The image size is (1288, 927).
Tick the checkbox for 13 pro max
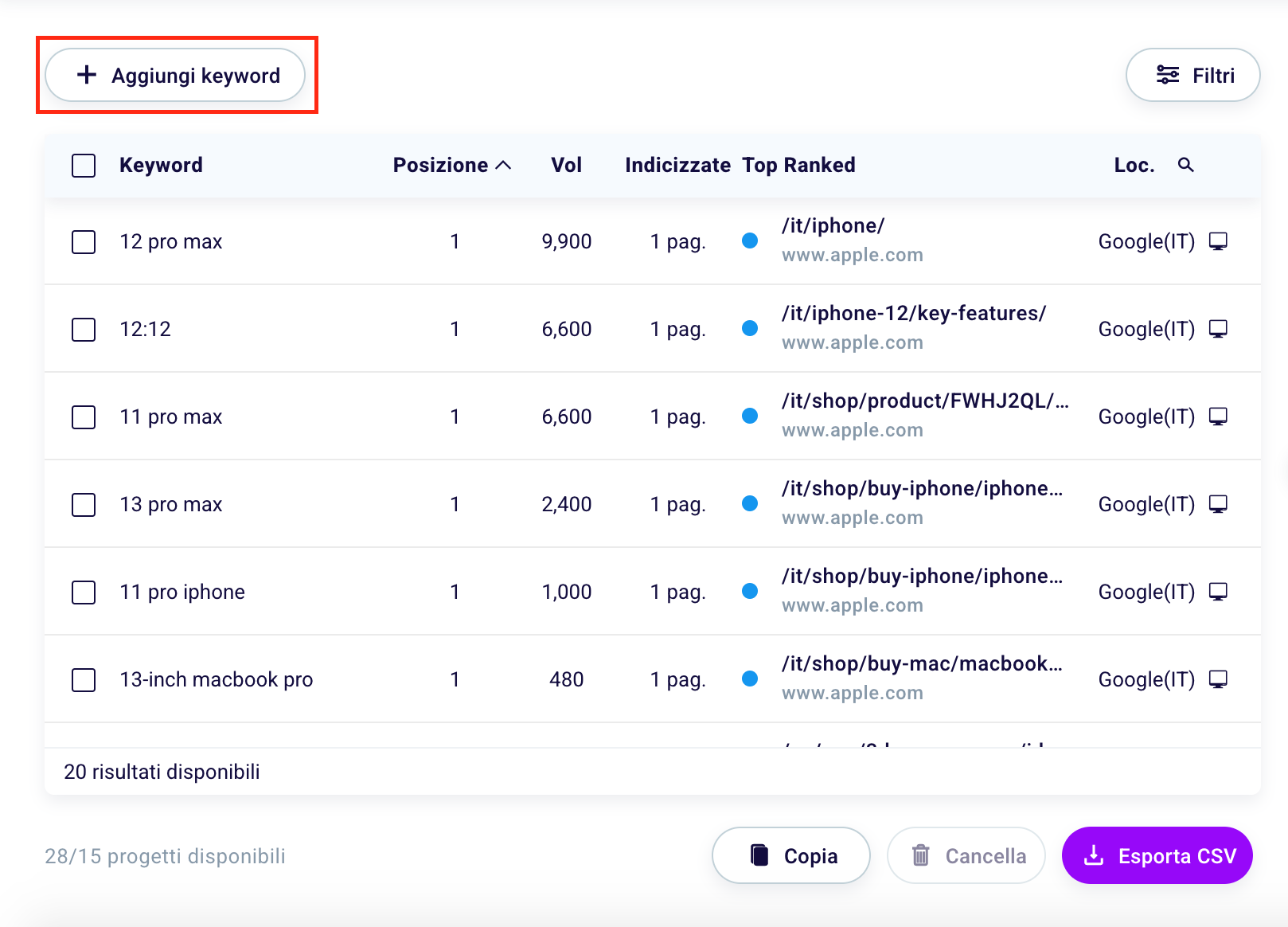pyautogui.click(x=84, y=504)
